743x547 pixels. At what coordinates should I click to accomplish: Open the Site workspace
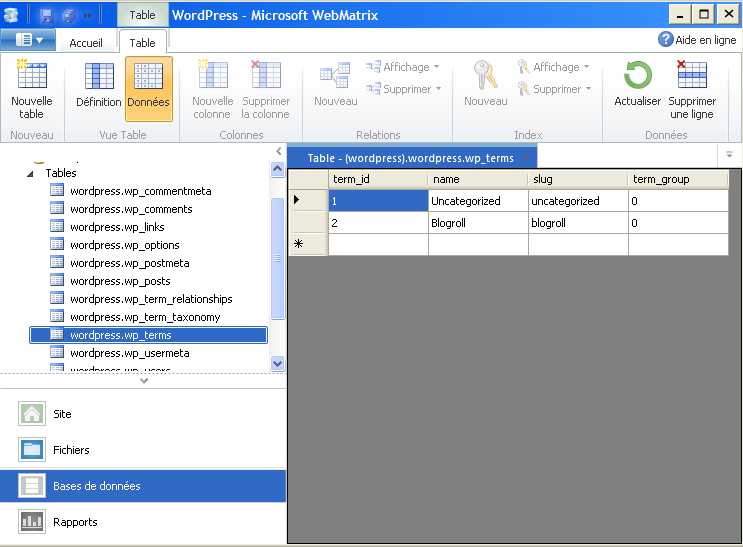(62, 414)
